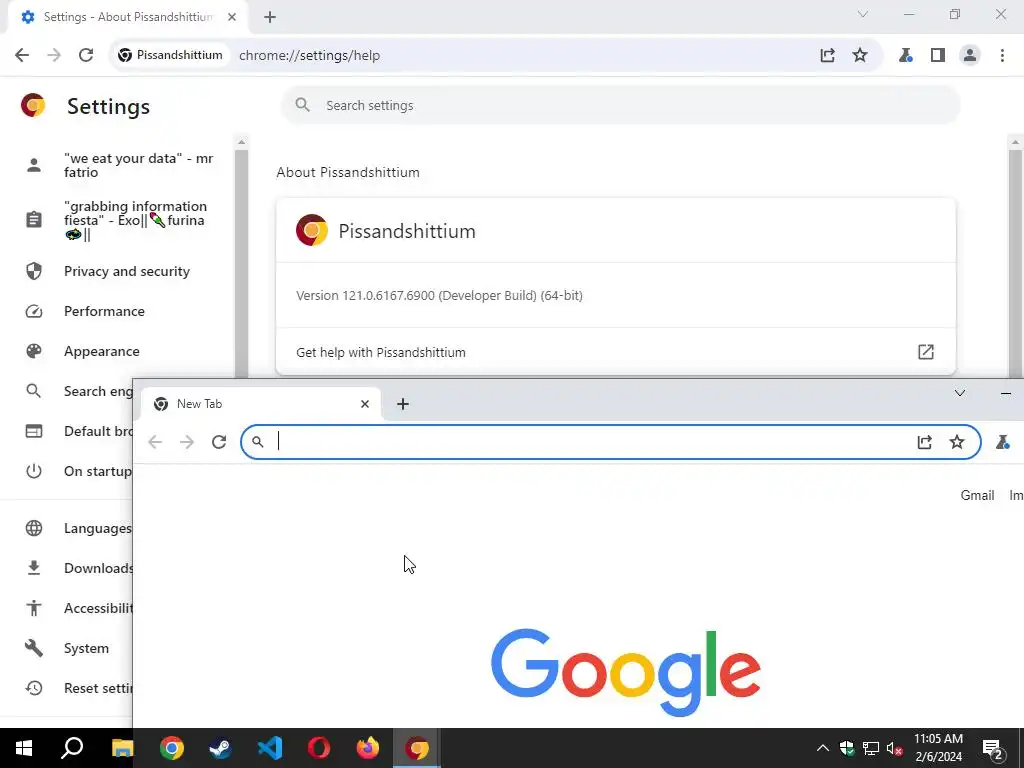Click the Pissandshittium site info chip
Screen dimensions: 1024x768
coord(171,56)
